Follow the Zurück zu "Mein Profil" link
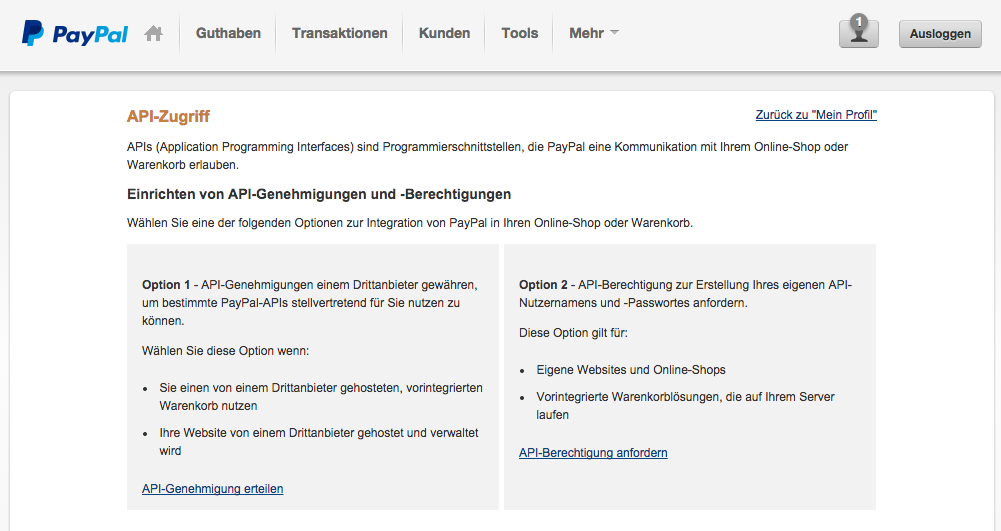This screenshot has height=531, width=1001. (816, 115)
